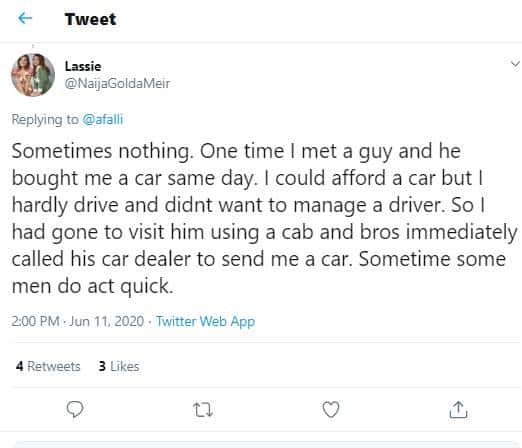Click the 'Jun 11, 2020' date text
The width and height of the screenshot is (522, 448).
coord(107,321)
